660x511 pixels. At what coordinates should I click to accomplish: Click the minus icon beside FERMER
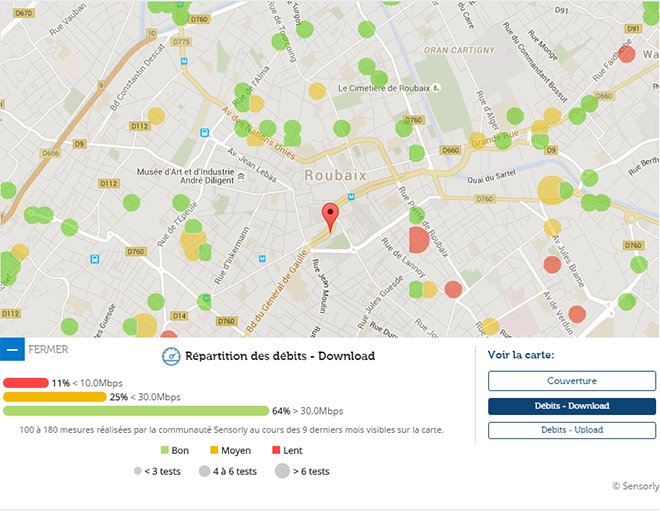pyautogui.click(x=12, y=350)
